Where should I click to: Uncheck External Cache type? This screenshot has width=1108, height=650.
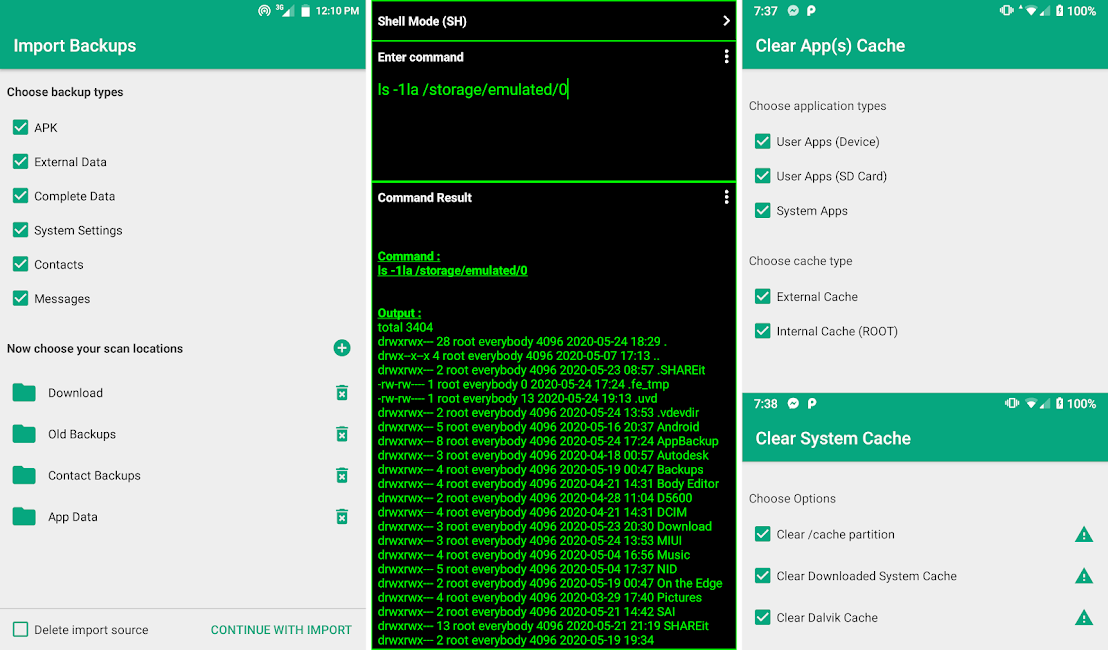(x=762, y=296)
